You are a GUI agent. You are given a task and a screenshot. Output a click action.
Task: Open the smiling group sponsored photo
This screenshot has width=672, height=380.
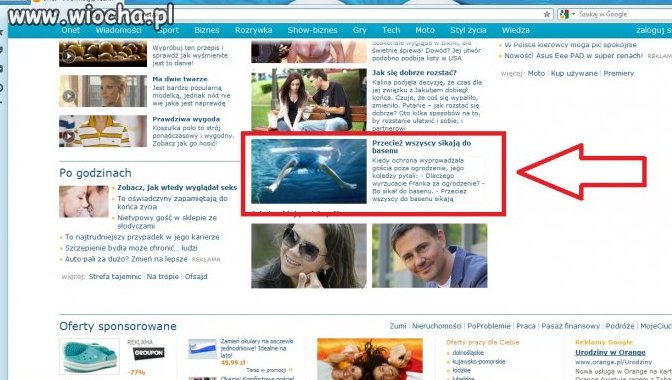369,359
